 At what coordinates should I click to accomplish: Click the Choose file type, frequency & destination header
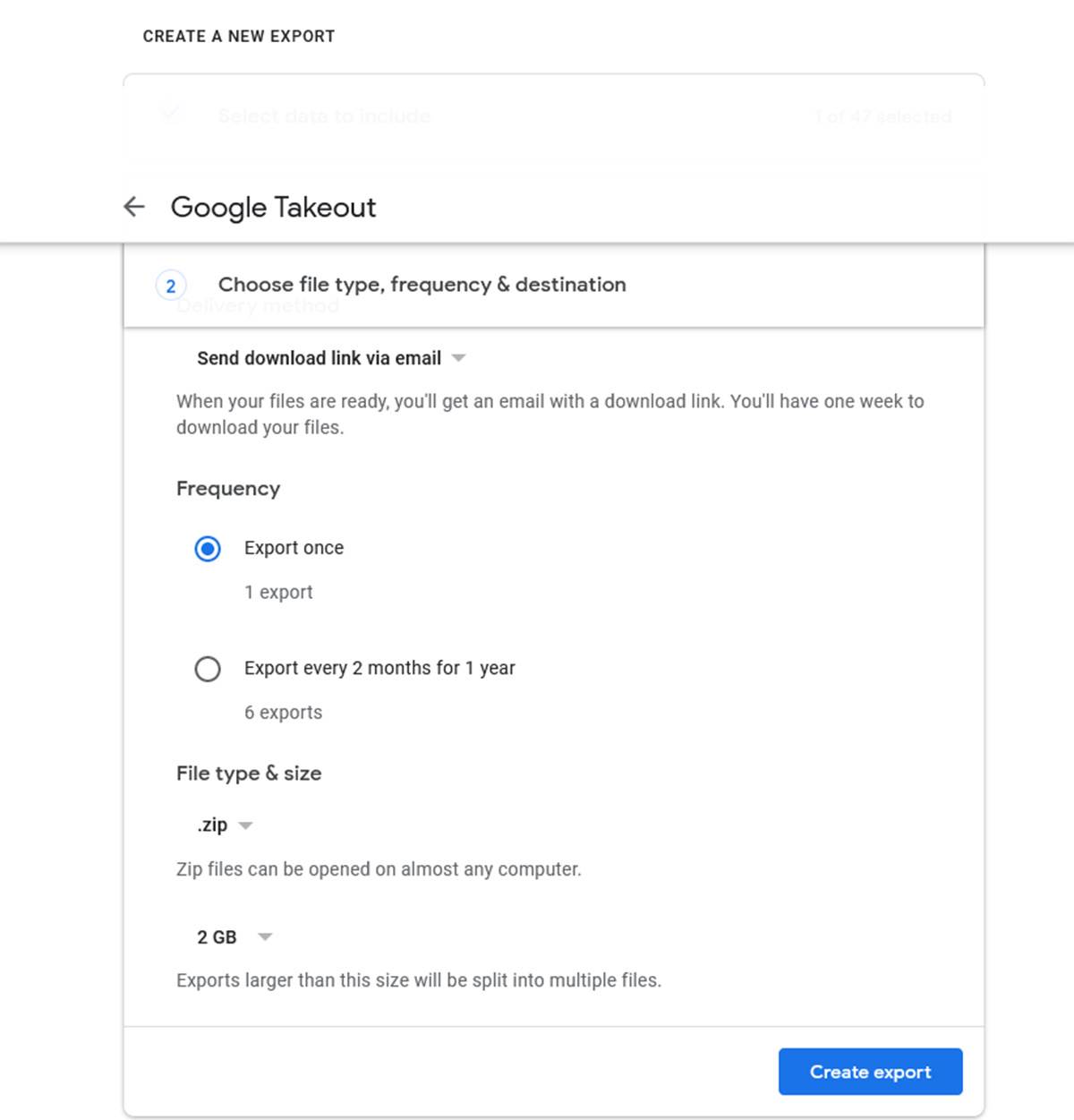(x=421, y=285)
